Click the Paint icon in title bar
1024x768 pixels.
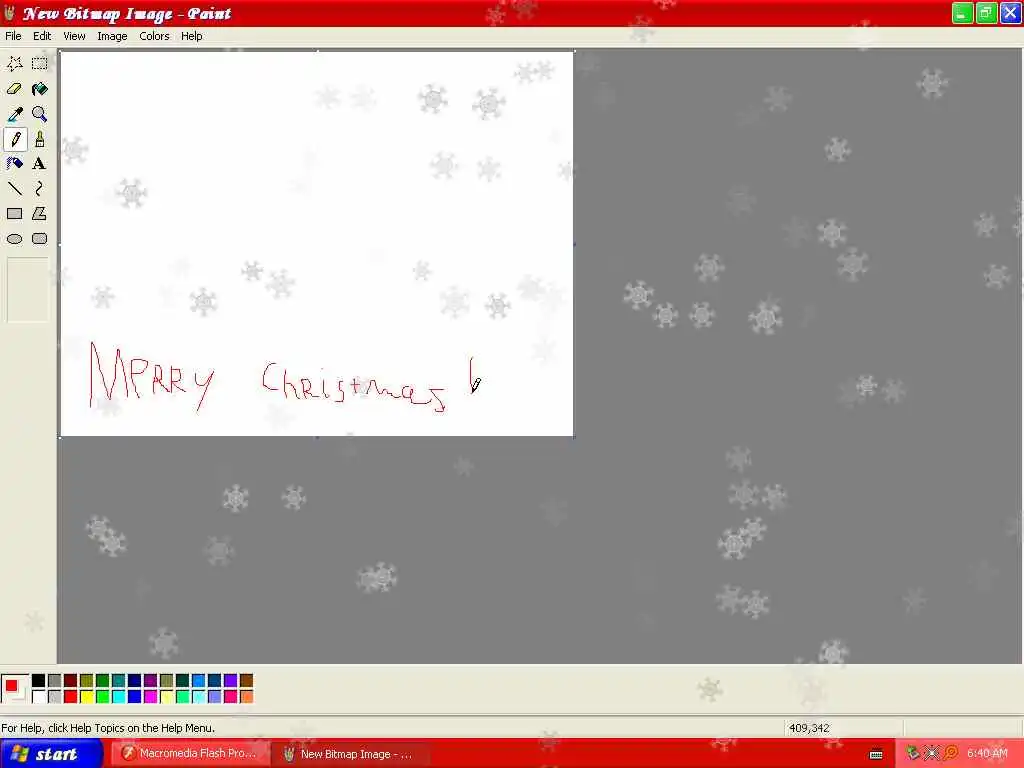[x=10, y=13]
